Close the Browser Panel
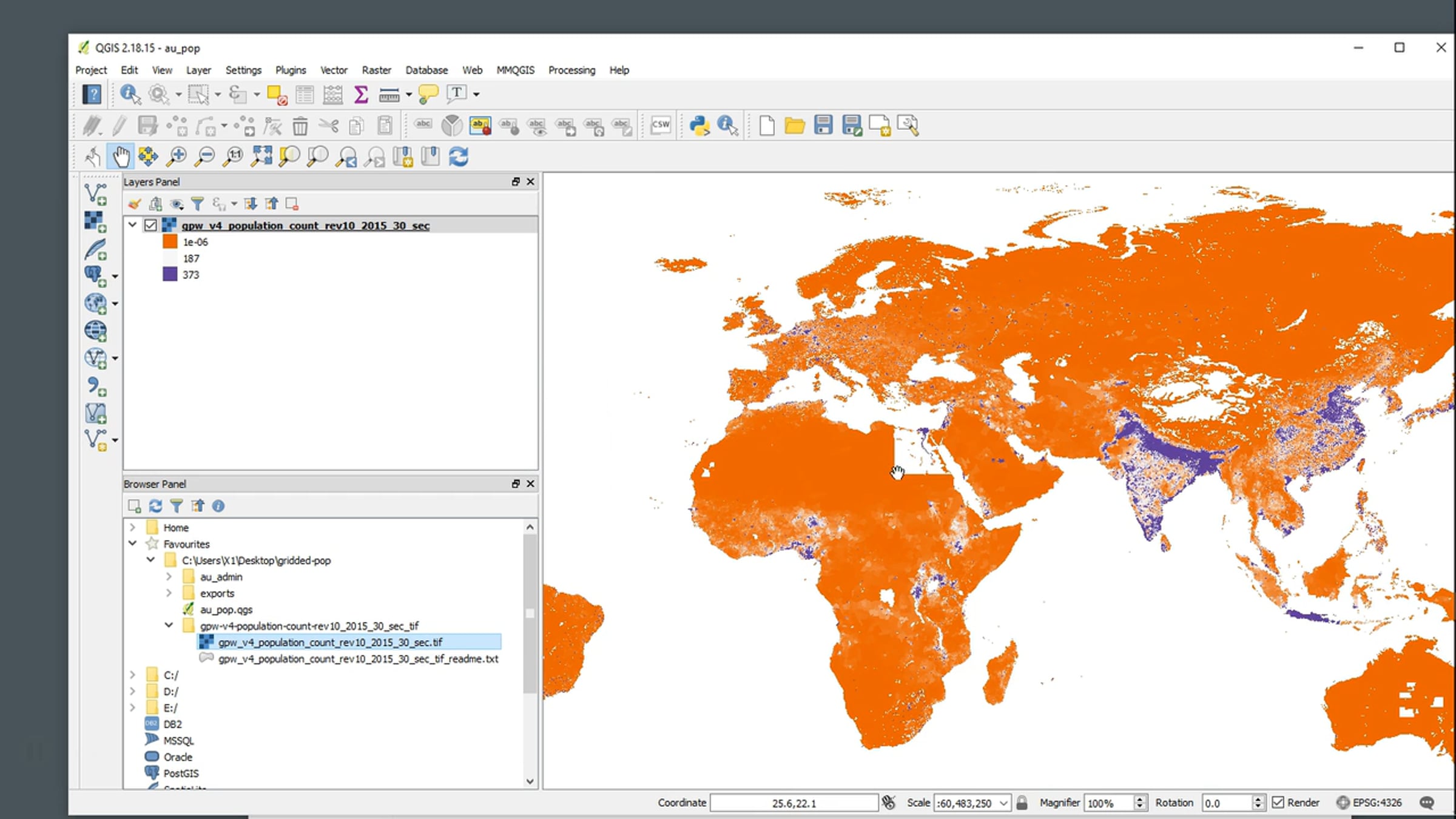 pos(530,484)
